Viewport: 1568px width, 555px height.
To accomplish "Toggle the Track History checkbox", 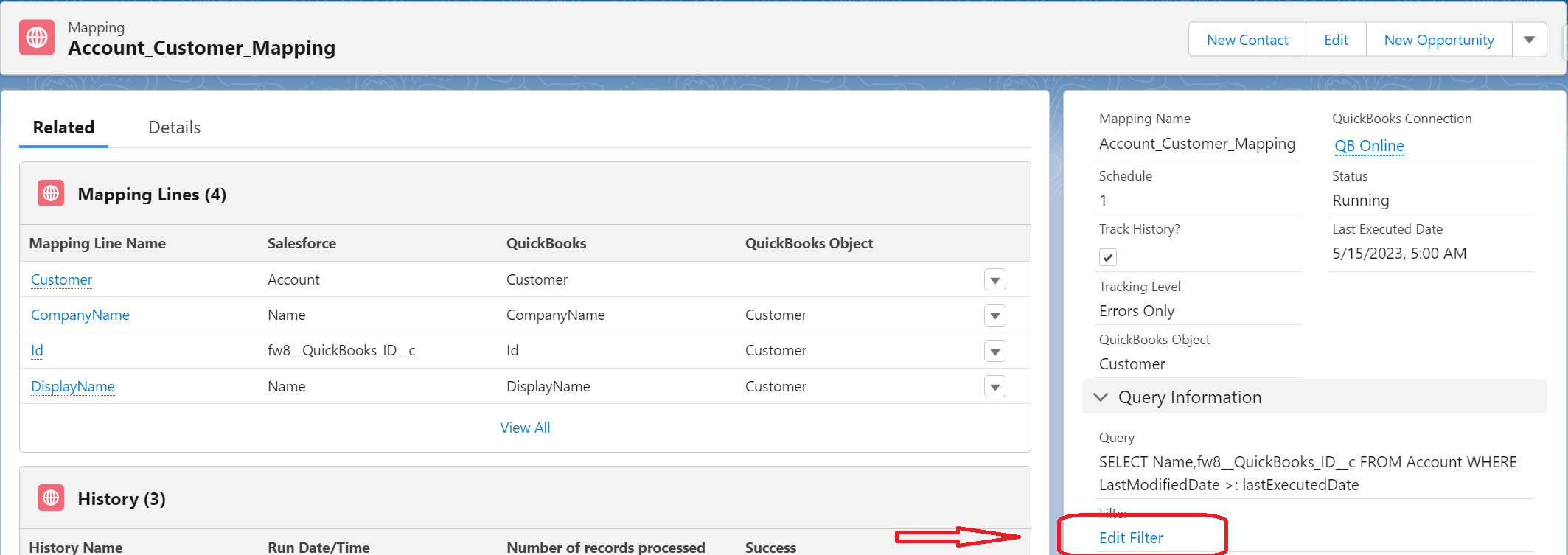I will (1107, 257).
